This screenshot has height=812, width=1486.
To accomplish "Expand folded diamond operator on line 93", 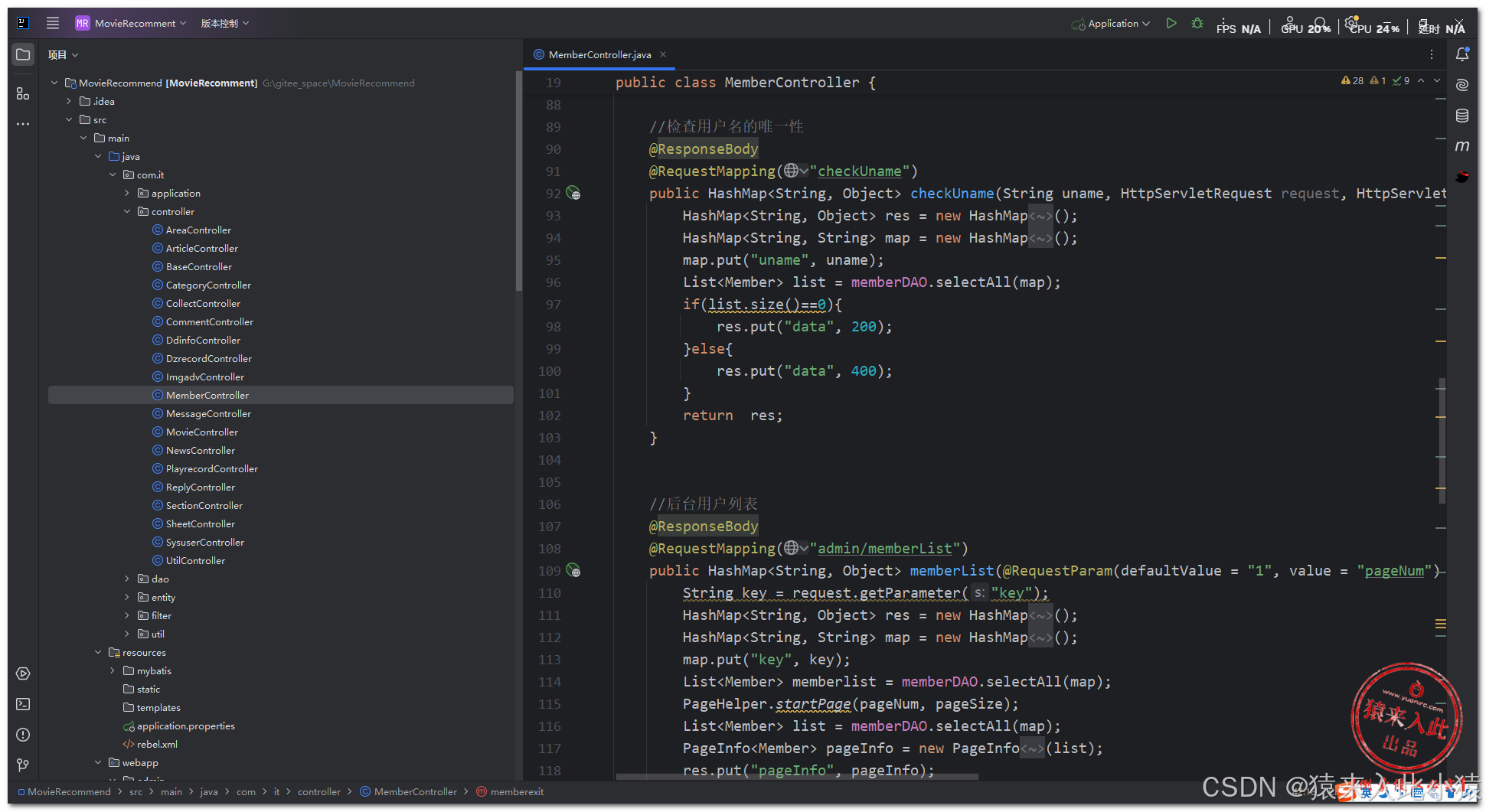I will 1040,216.
